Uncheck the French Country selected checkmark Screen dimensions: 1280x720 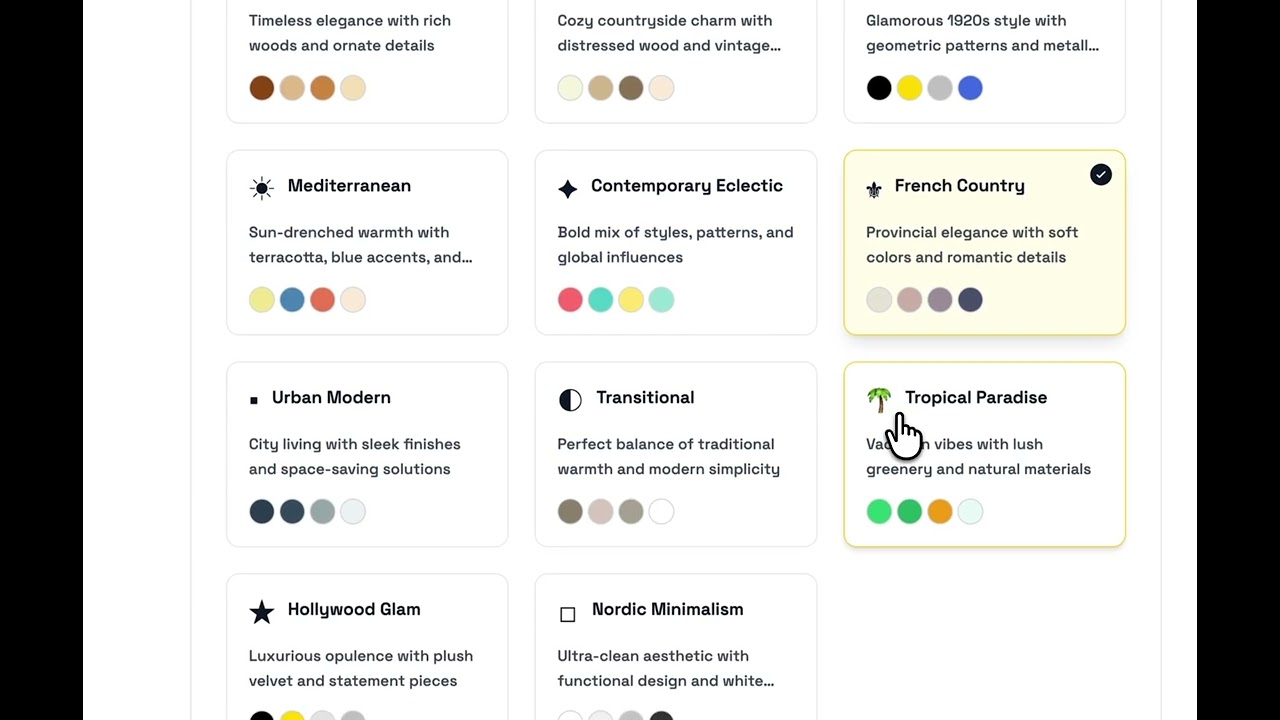coord(1101,175)
